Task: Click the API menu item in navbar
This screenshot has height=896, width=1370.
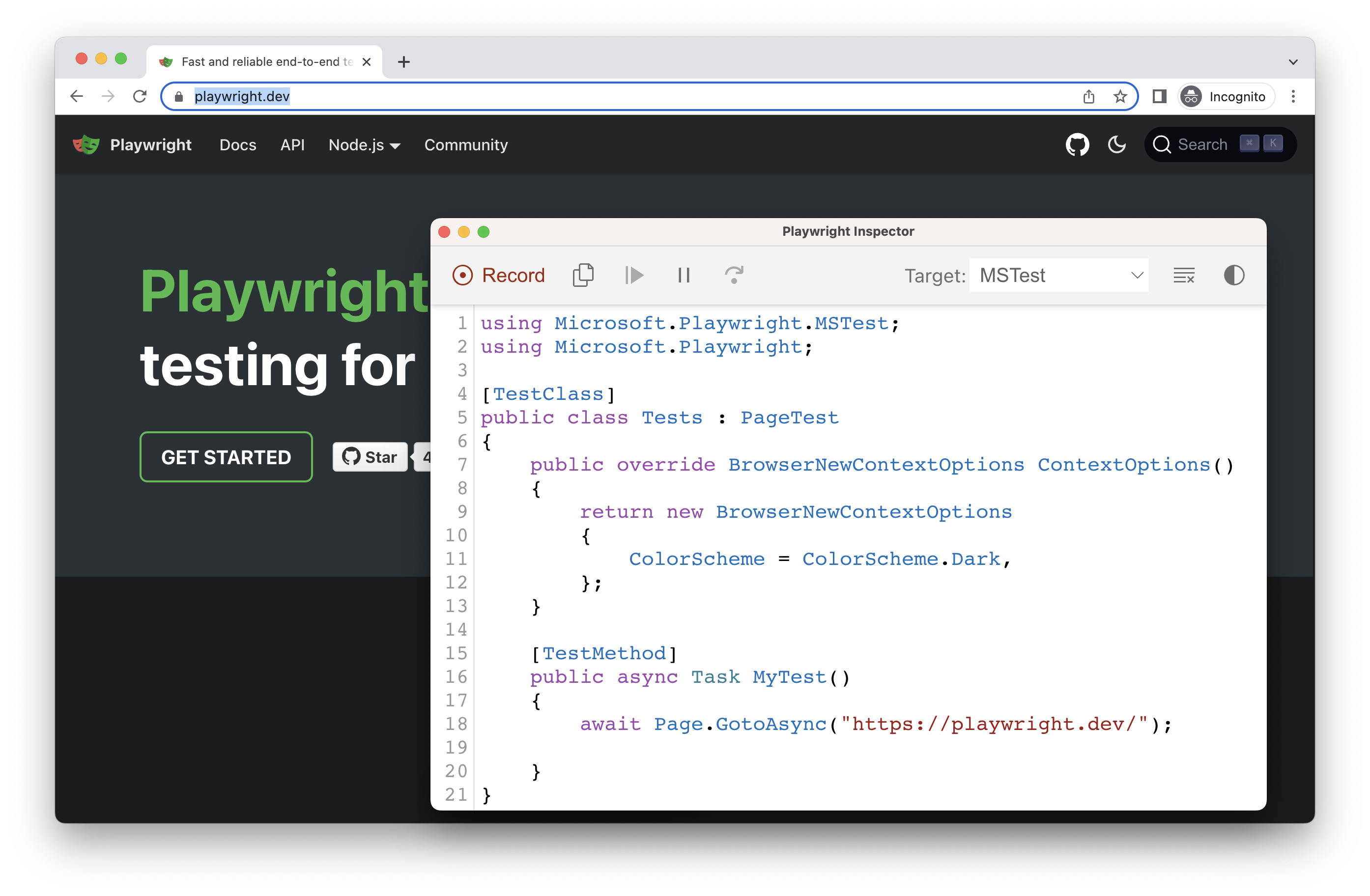Action: (x=290, y=145)
